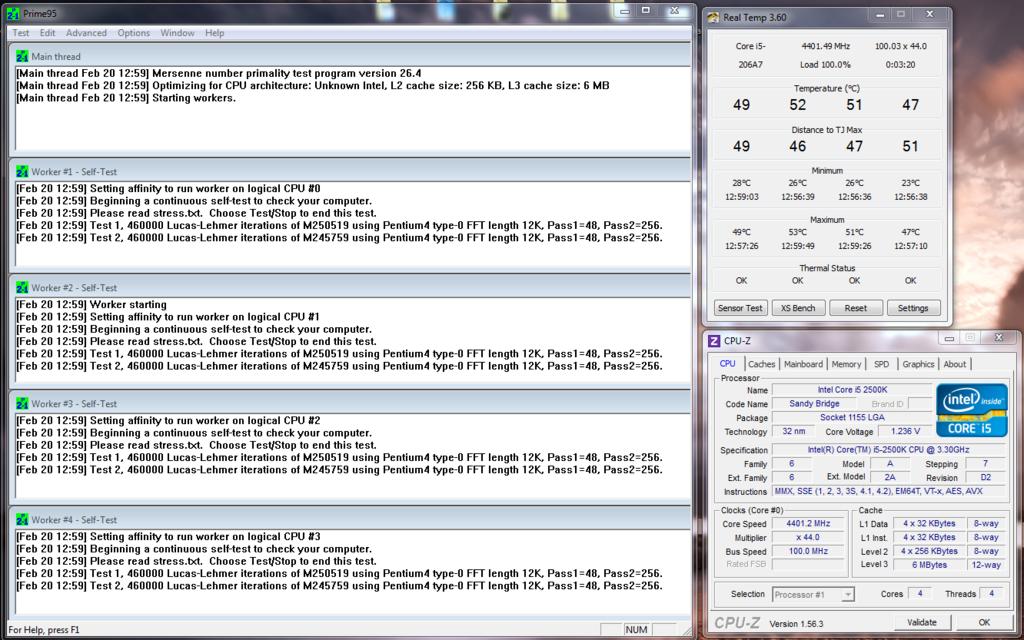Click the Distance to TJ Max value 46
1024x640 pixels.
pos(797,146)
